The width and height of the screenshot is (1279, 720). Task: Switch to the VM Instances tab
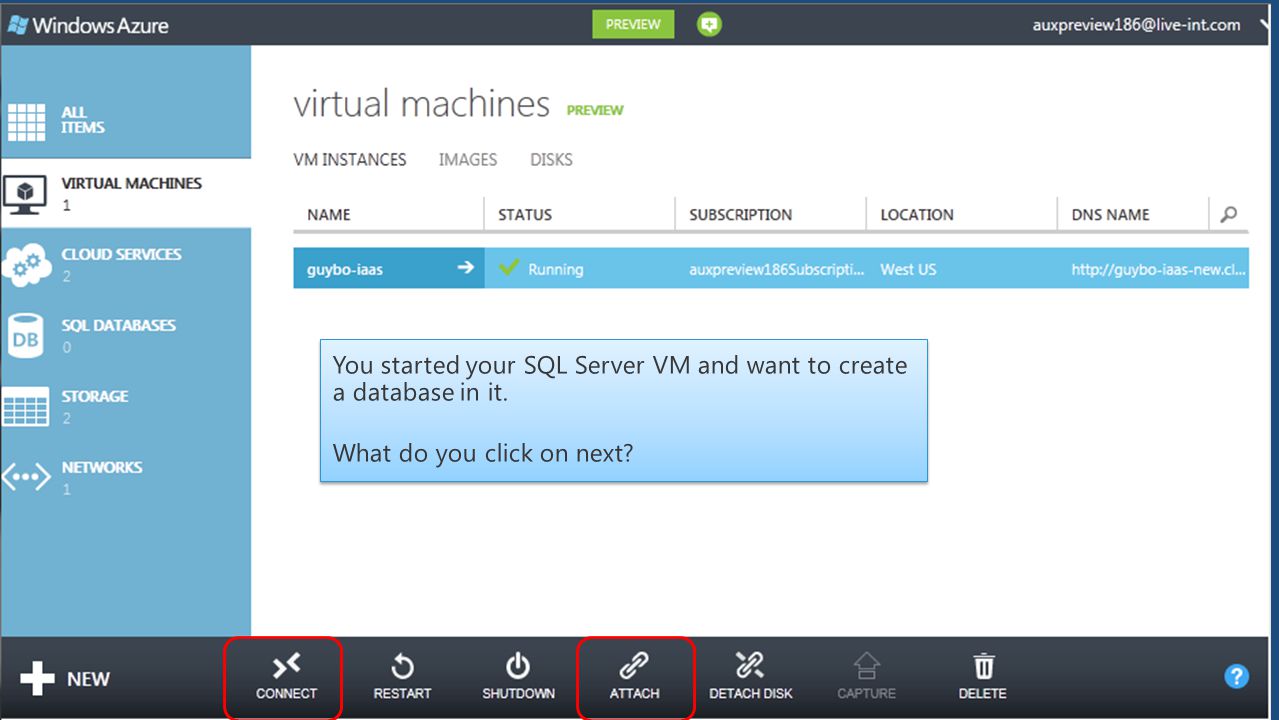tap(350, 160)
